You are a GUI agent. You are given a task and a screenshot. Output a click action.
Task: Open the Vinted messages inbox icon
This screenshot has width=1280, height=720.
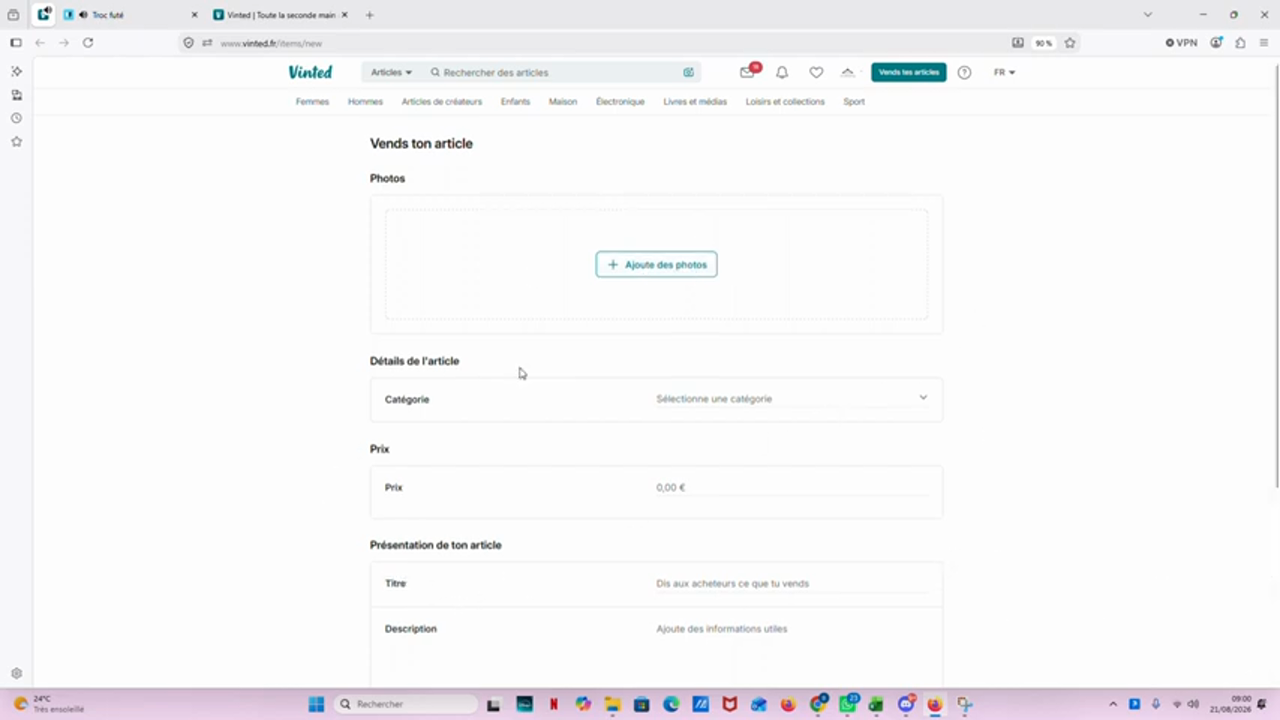pos(747,72)
